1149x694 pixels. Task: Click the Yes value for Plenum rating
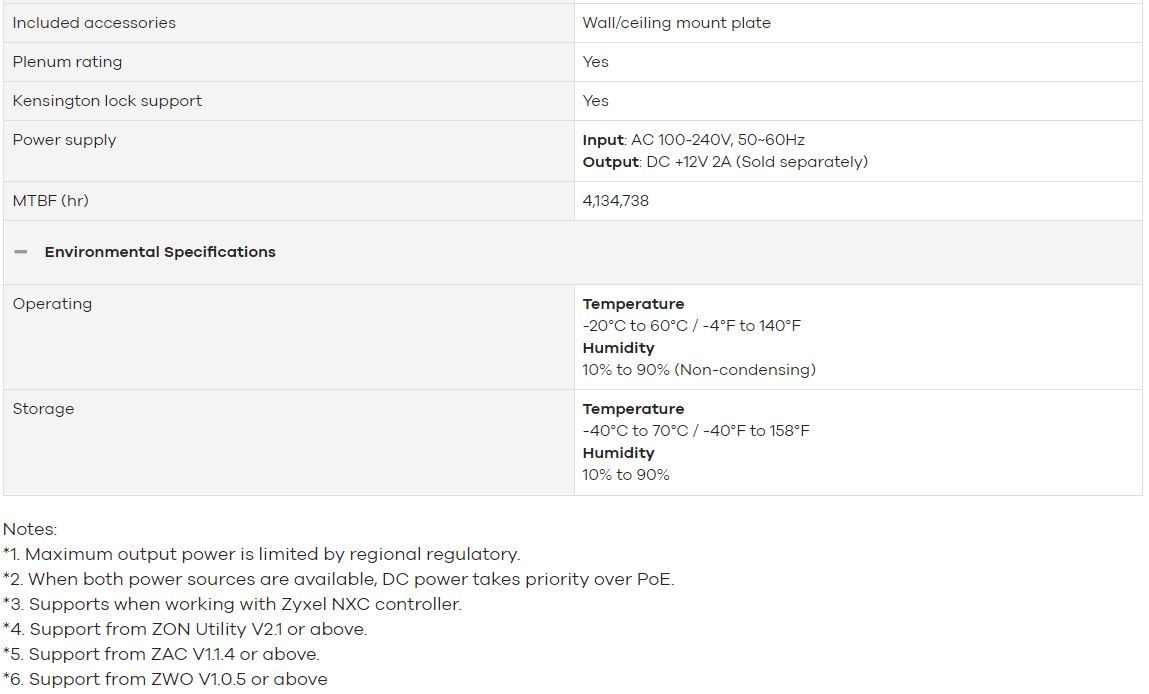point(595,62)
